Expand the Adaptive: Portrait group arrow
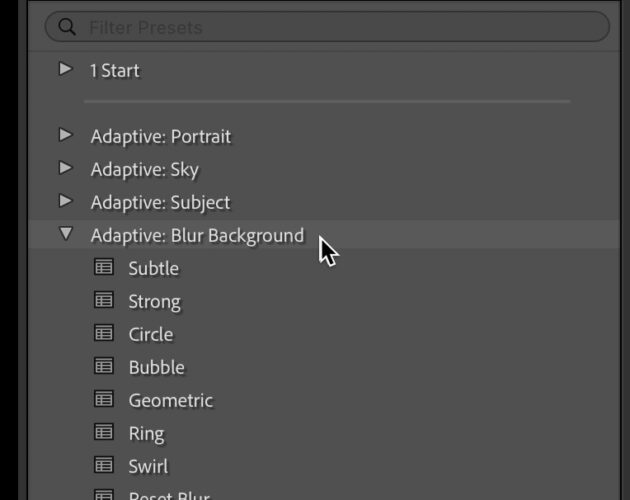 tap(65, 135)
